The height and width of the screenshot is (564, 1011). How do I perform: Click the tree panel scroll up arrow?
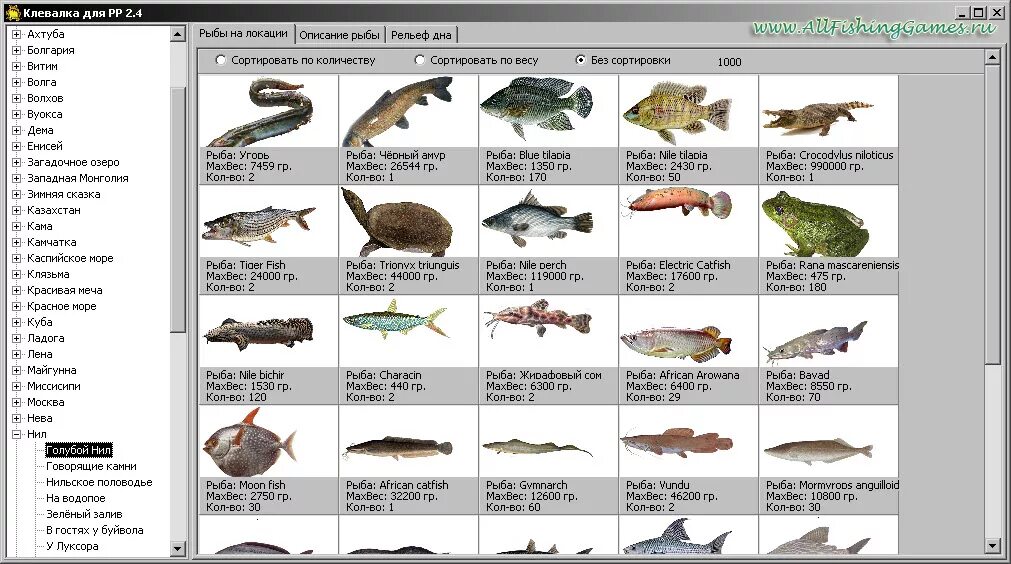pos(178,34)
